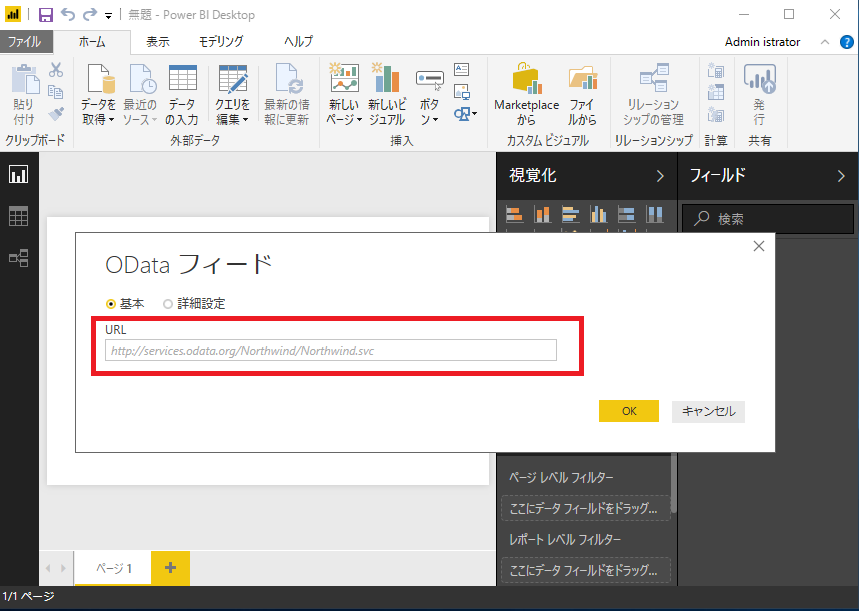Close the OData フィード dialog
This screenshot has height=611, width=859.
tap(759, 246)
